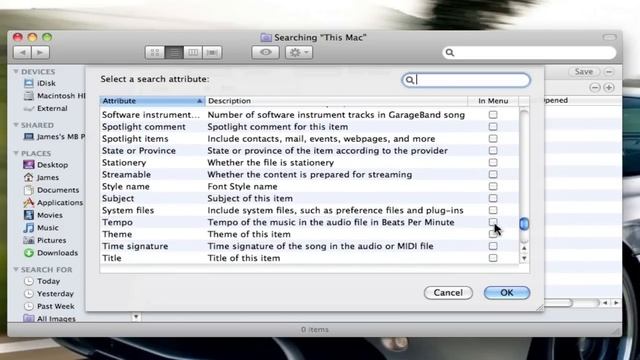Open Macintosh HD in sidebar
The width and height of the screenshot is (640, 360).
(x=54, y=96)
